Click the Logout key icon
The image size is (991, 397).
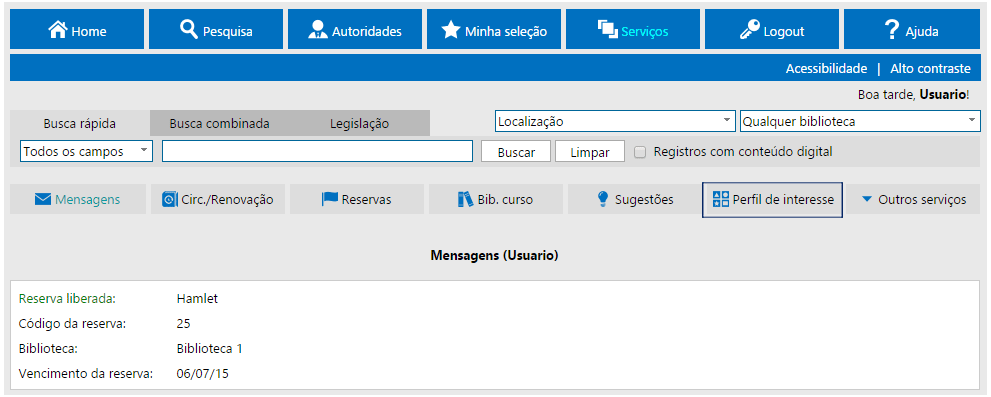(750, 30)
